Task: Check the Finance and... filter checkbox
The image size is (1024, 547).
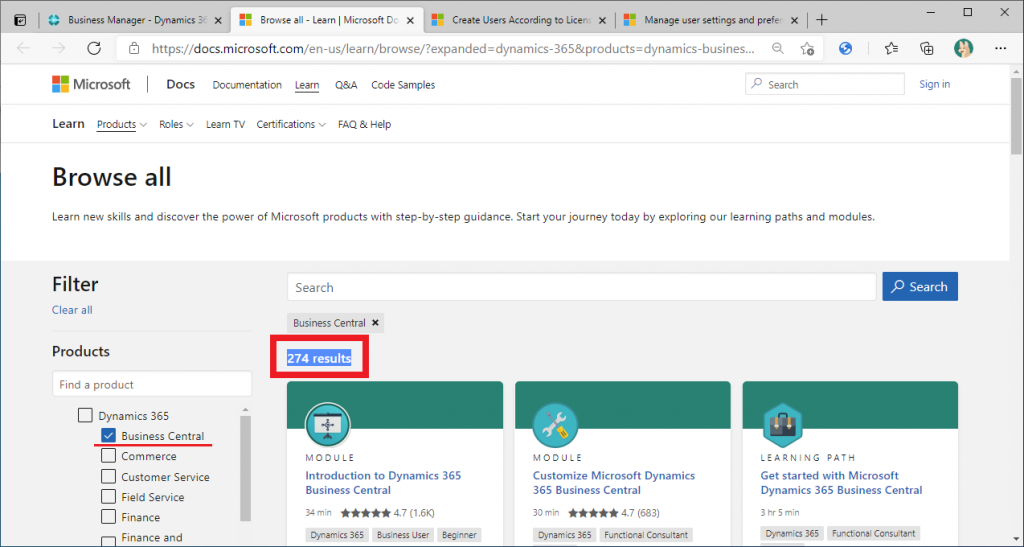Action: (108, 540)
